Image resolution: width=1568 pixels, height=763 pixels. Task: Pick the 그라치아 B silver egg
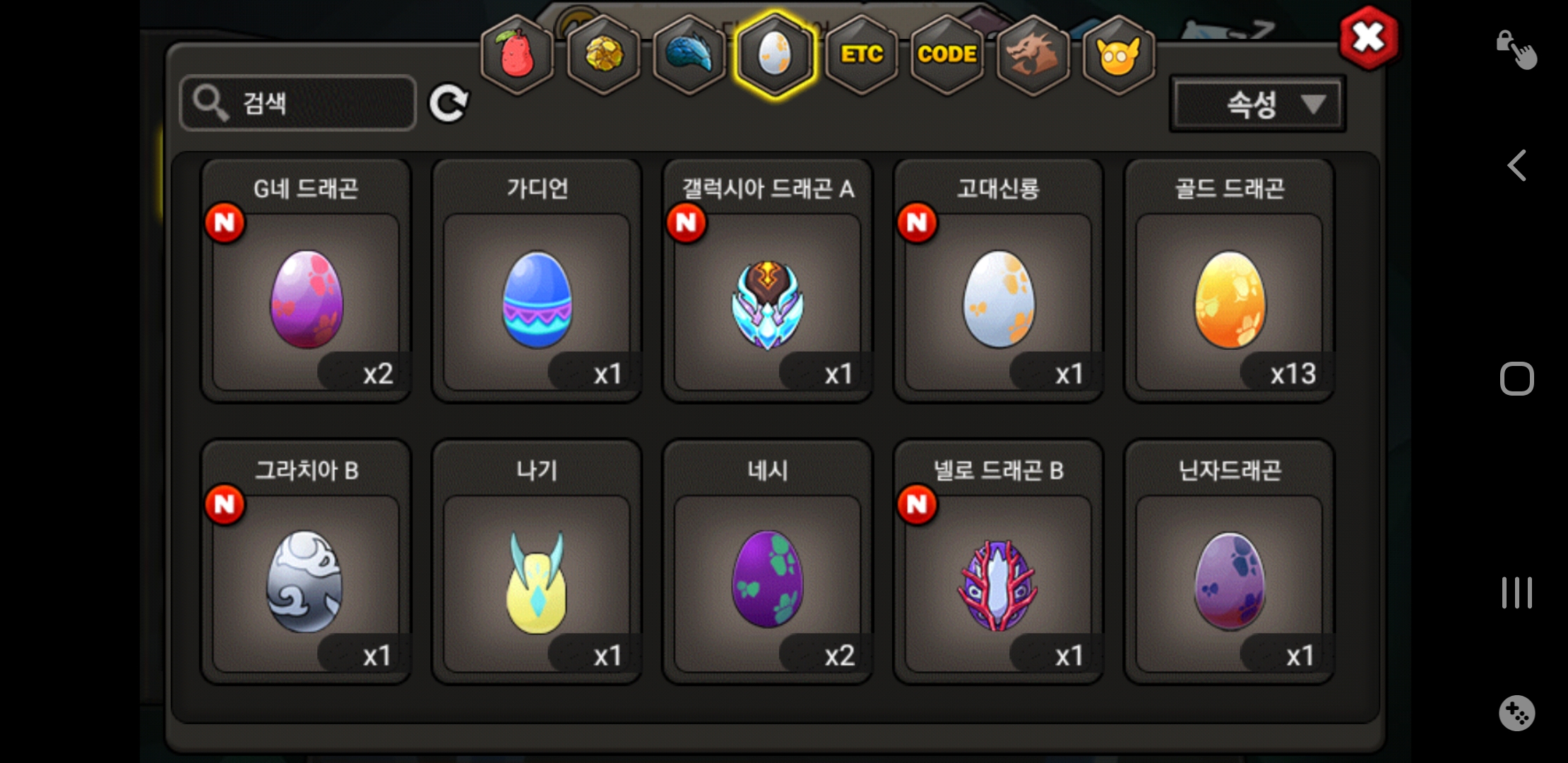tap(306, 562)
